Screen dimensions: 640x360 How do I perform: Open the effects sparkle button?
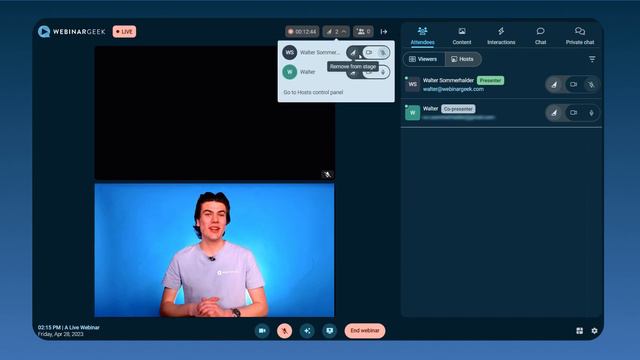tap(307, 331)
